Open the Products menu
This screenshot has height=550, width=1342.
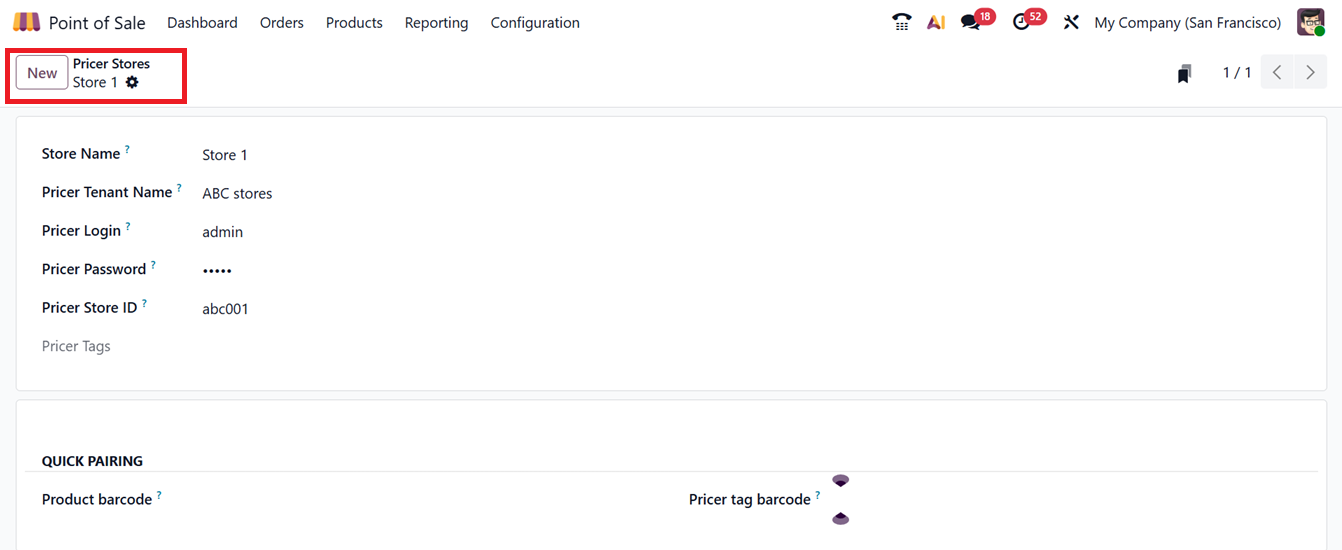(354, 22)
